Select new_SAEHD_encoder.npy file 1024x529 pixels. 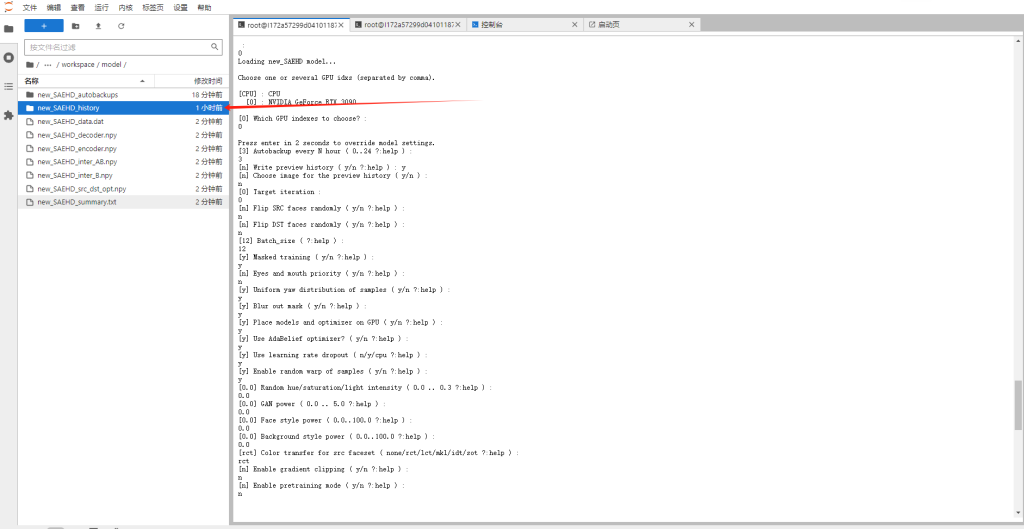124,148
